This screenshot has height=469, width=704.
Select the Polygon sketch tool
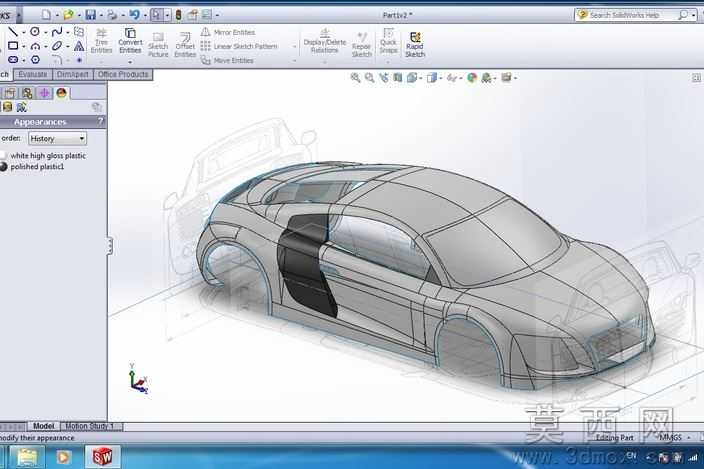(35, 59)
